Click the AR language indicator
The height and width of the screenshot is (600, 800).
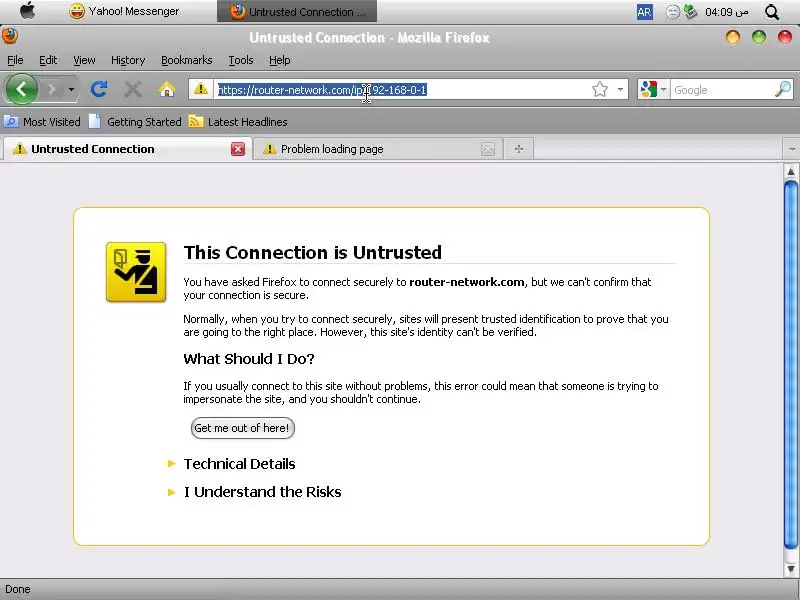tap(644, 12)
